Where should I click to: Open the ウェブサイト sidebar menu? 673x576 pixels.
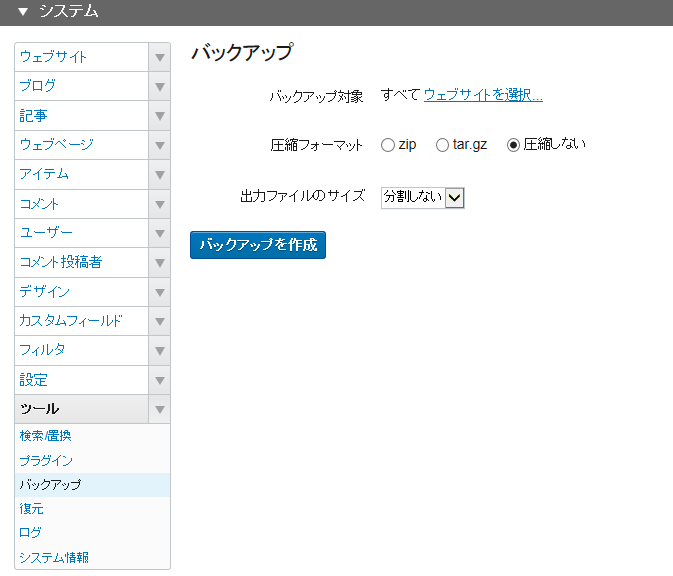pyautogui.click(x=82, y=57)
